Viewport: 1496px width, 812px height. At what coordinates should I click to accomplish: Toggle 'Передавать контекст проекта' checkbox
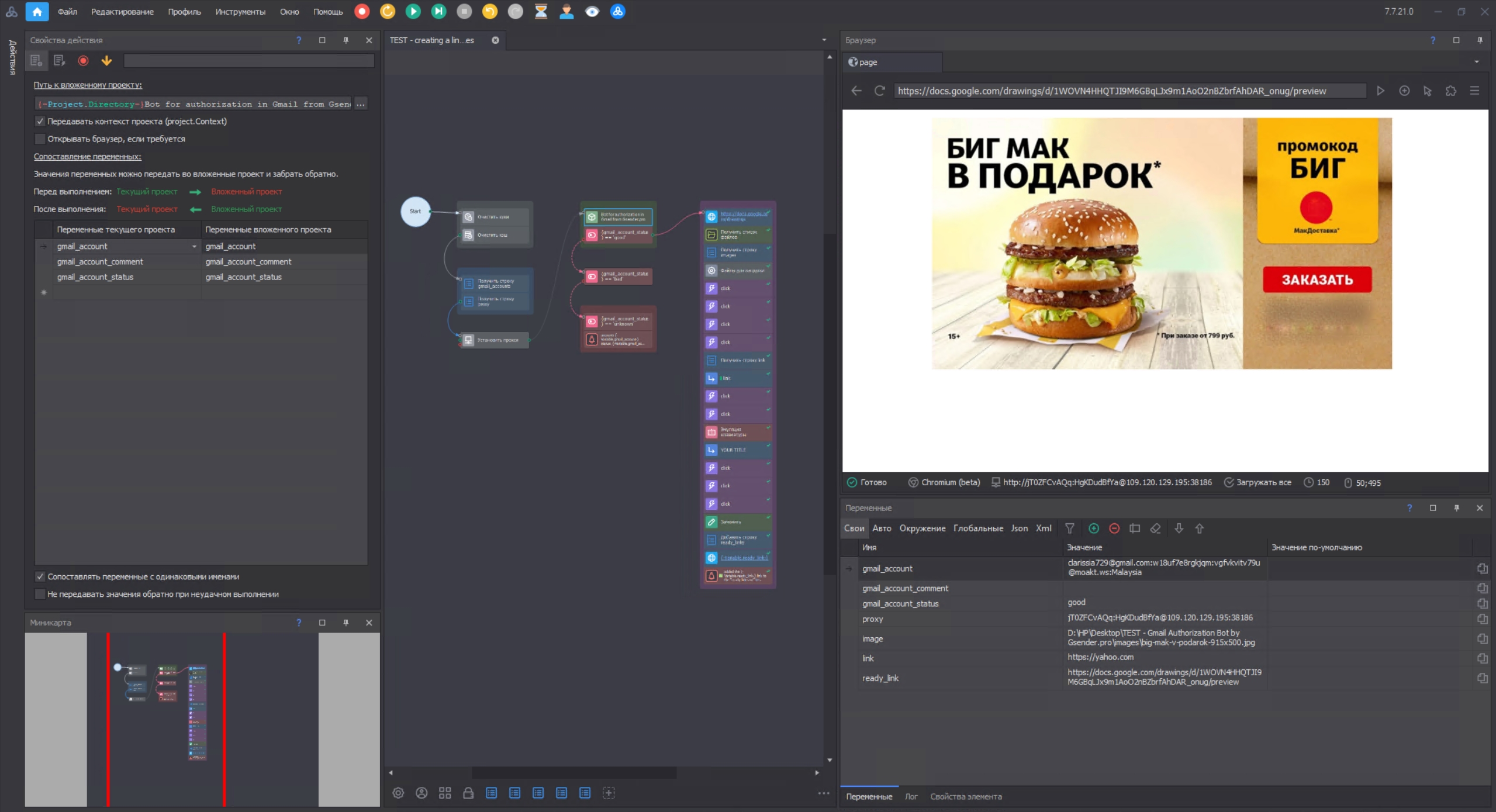(40, 122)
